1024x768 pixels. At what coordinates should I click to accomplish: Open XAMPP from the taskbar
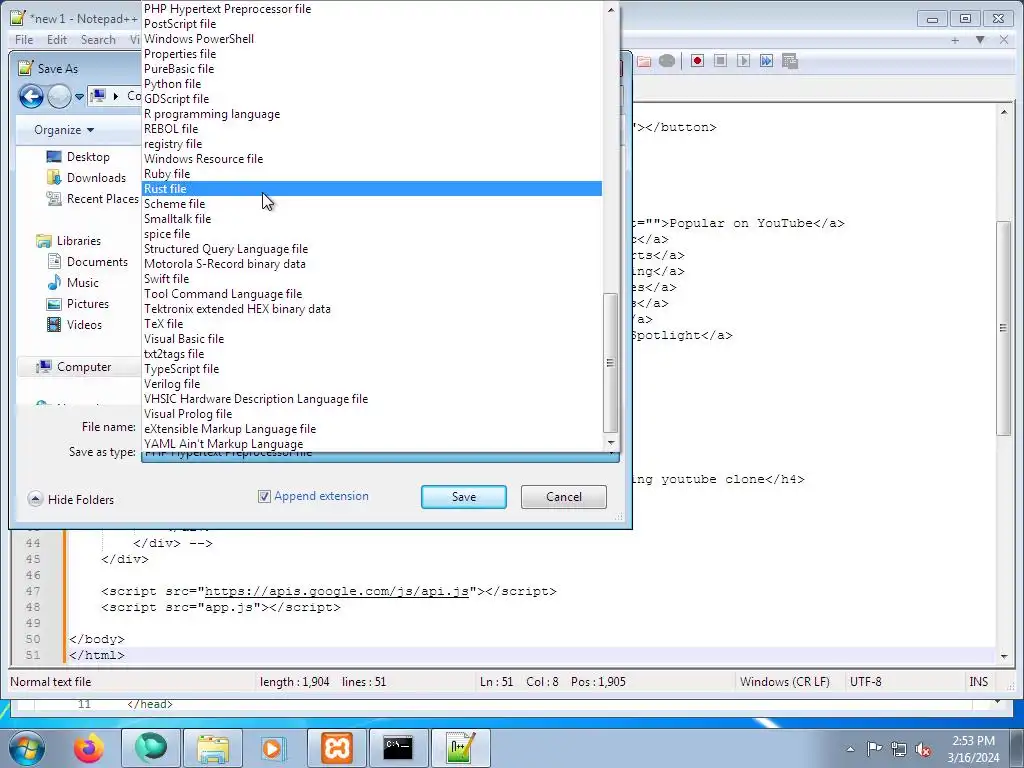pos(337,748)
